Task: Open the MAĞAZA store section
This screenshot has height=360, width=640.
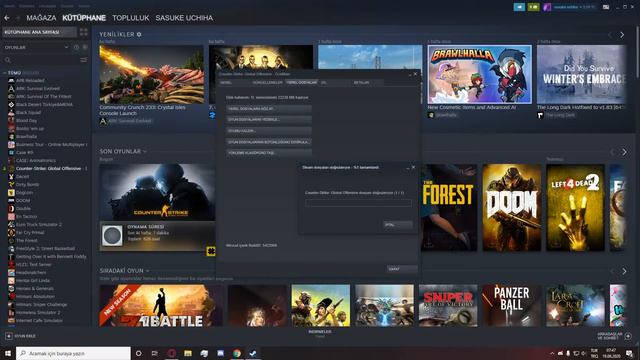Action: pos(41,18)
